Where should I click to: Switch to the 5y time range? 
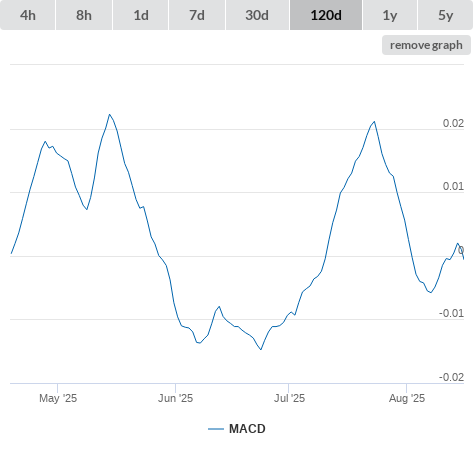pyautogui.click(x=445, y=15)
